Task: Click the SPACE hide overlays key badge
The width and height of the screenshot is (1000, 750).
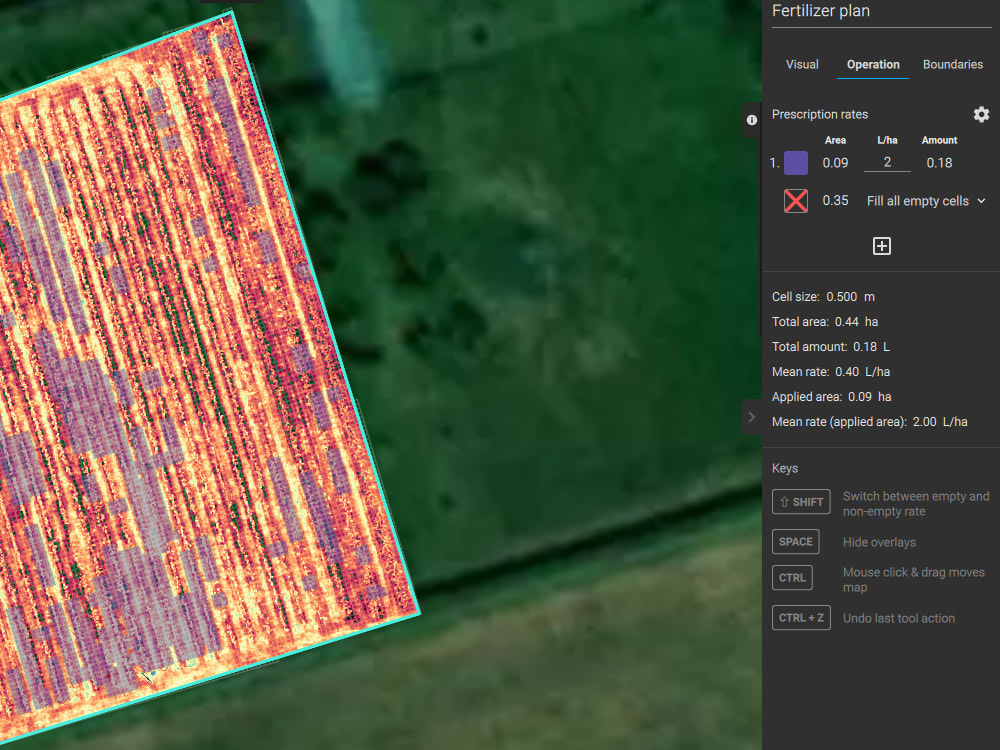Action: tap(795, 541)
